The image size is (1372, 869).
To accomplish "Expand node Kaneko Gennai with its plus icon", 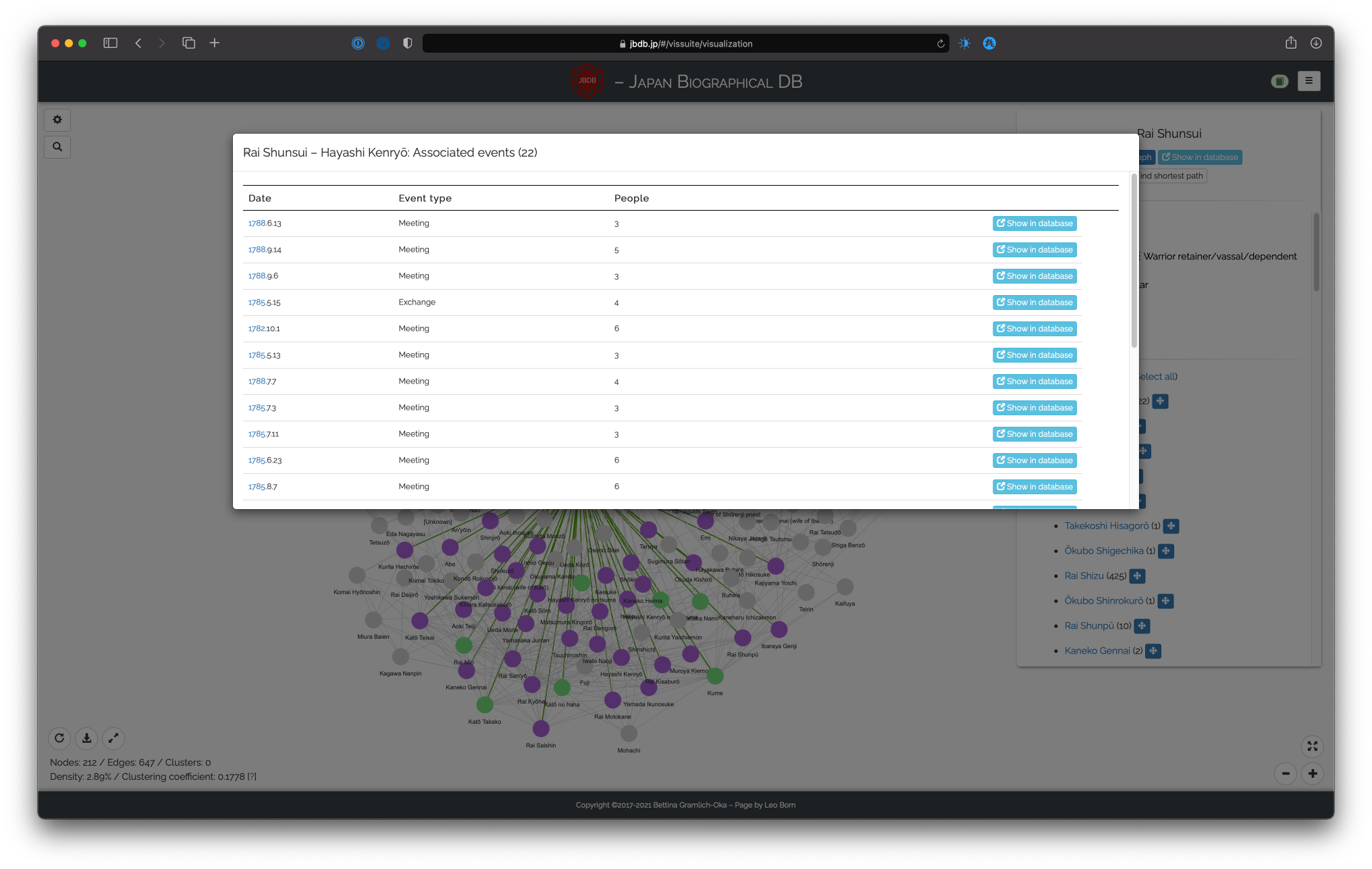I will (1154, 651).
